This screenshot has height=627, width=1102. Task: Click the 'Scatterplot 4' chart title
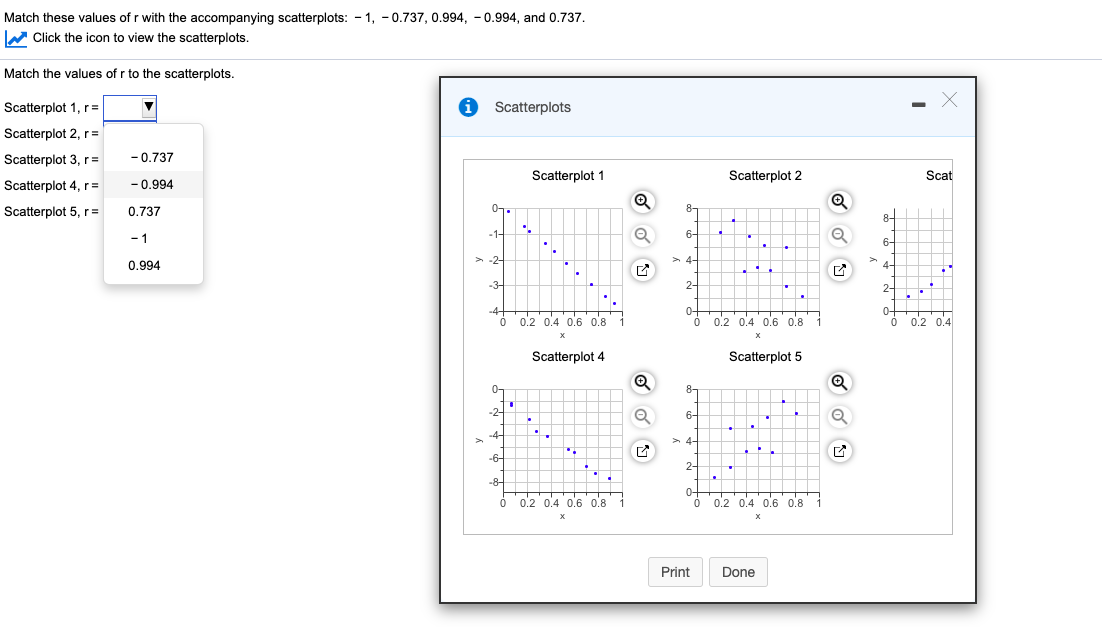pos(568,356)
